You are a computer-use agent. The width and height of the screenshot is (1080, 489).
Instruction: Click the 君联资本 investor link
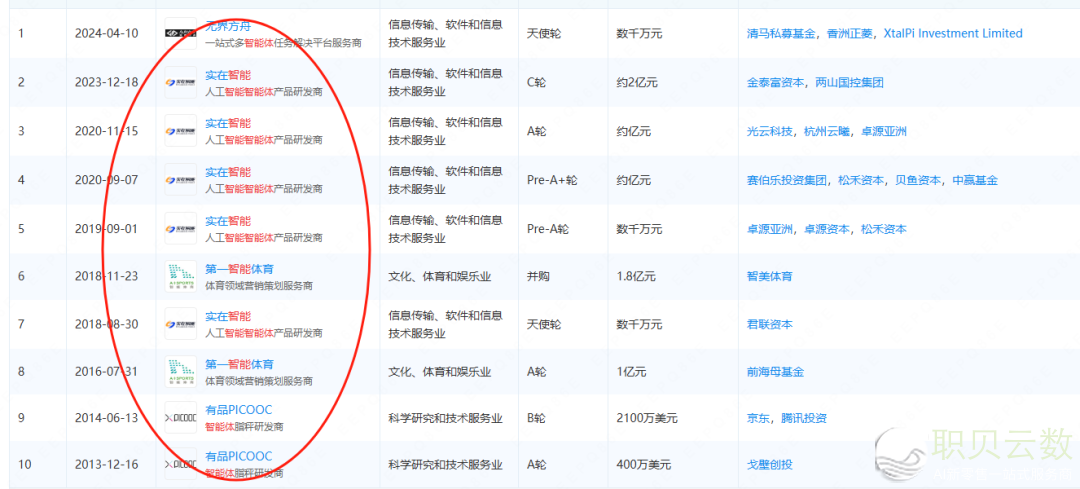point(769,324)
